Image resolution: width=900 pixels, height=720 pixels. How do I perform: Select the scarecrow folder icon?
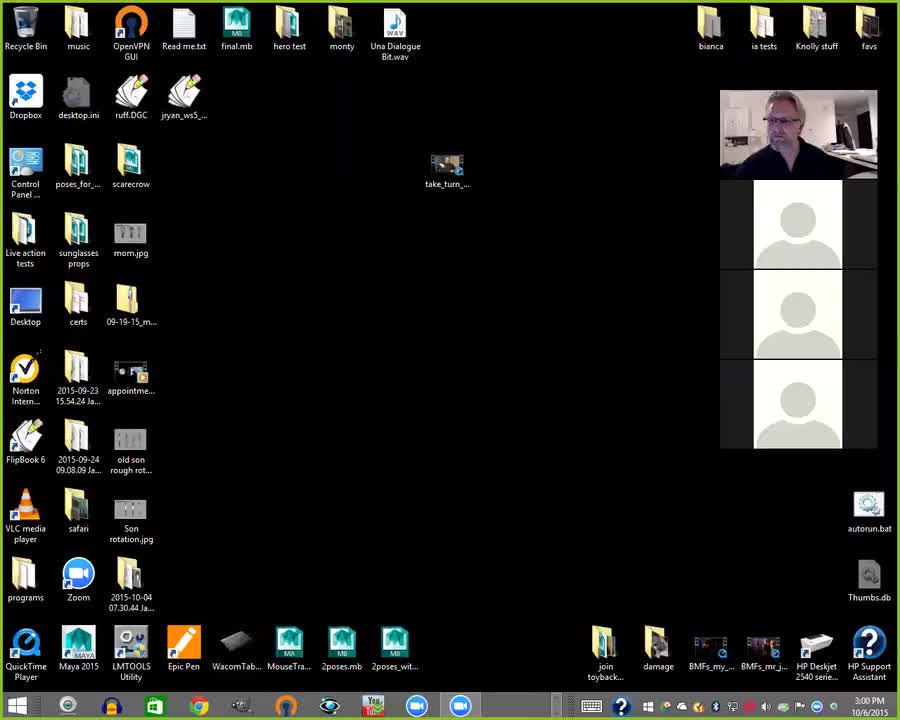tap(131, 167)
